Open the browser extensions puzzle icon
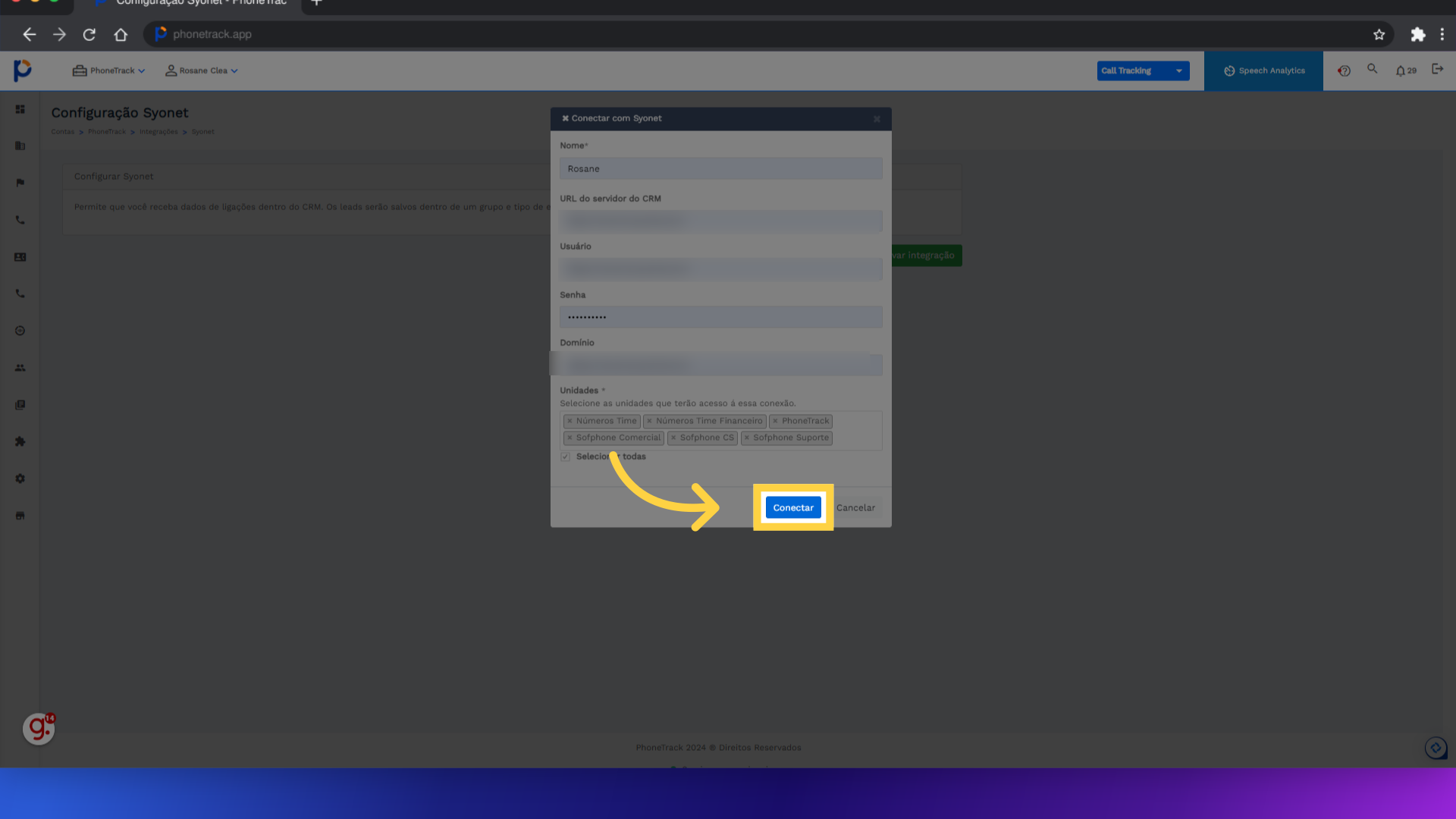The image size is (1456, 819). coord(1417,34)
